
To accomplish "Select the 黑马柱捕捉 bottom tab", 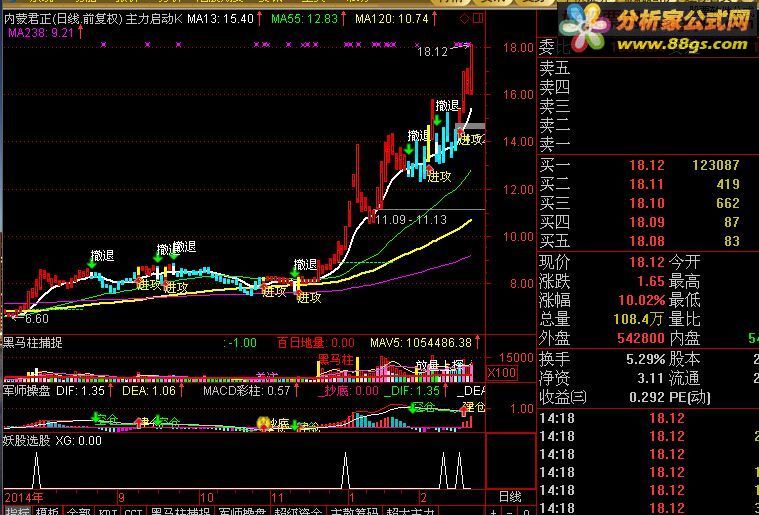I will click(180, 511).
